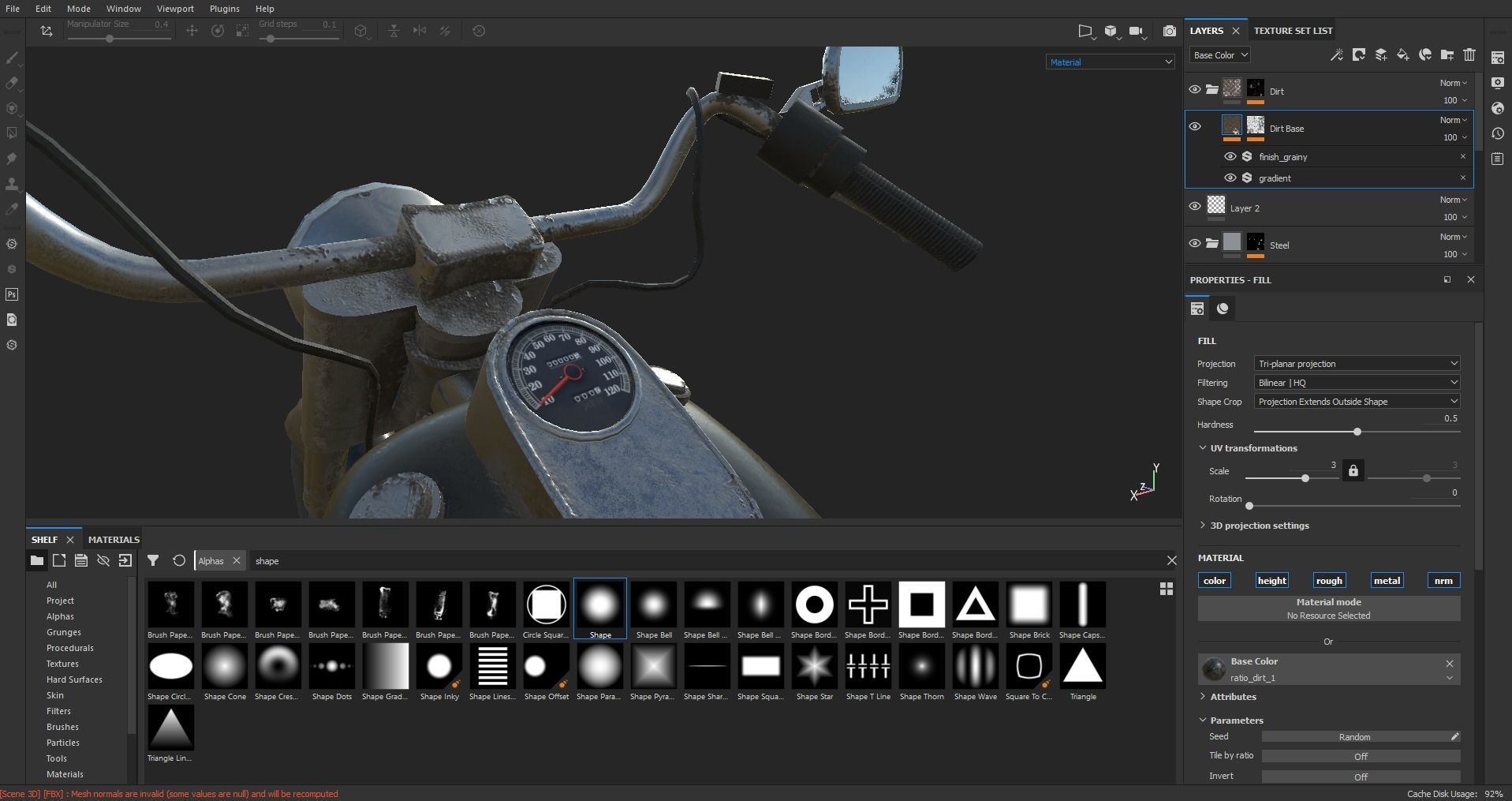Hide the finish_grainy effect
1512x801 pixels.
coord(1230,156)
